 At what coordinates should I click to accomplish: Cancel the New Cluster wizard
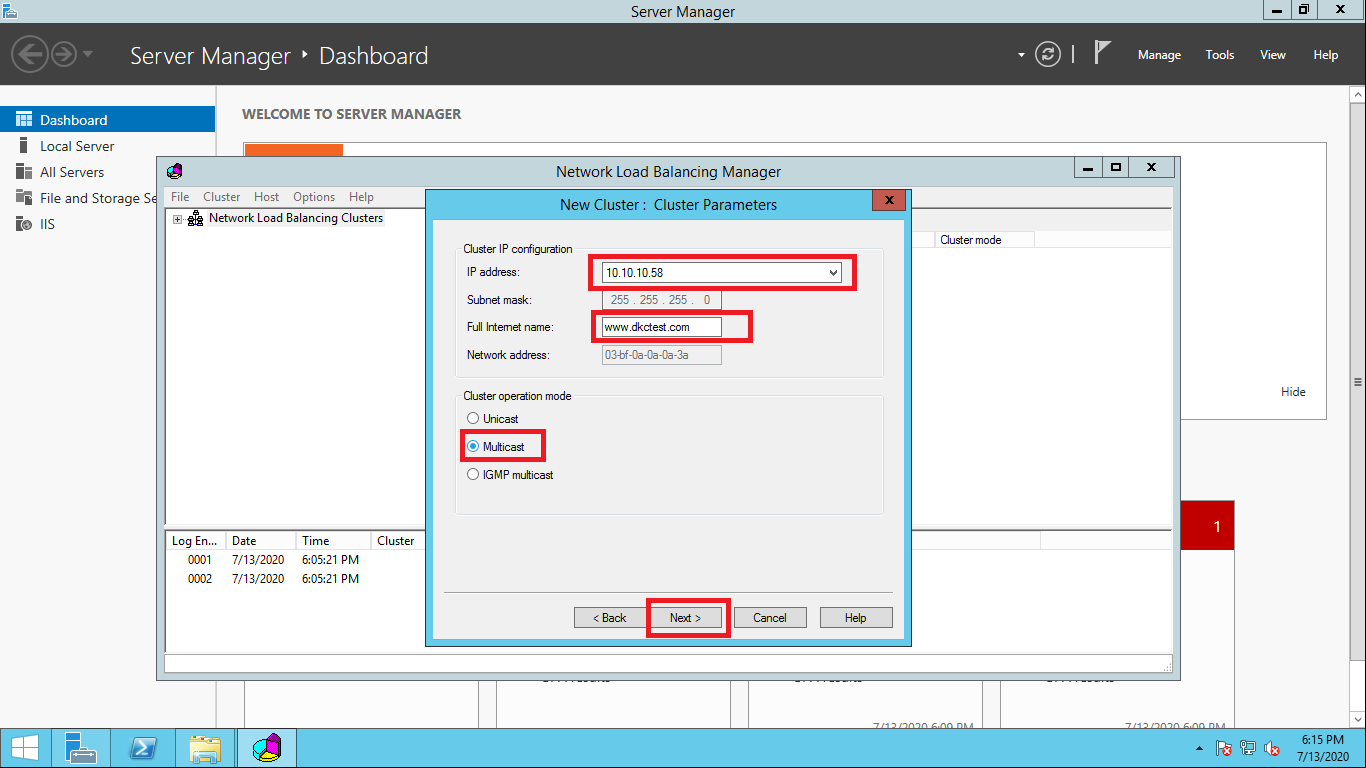770,618
